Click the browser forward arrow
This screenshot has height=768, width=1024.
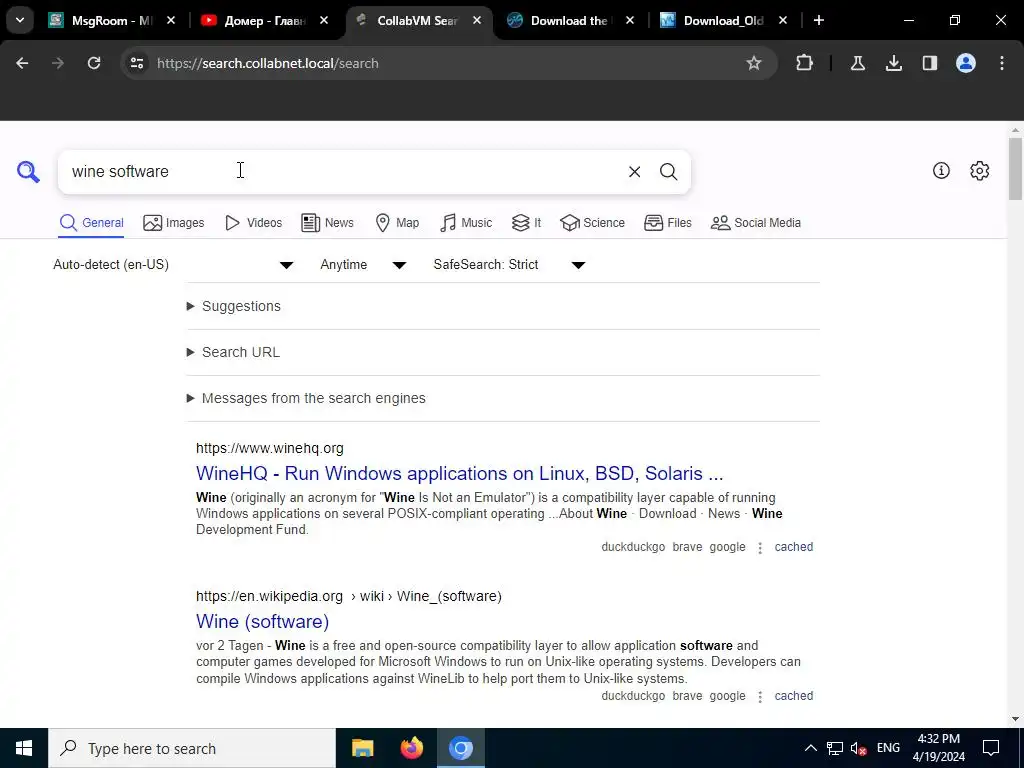point(58,63)
